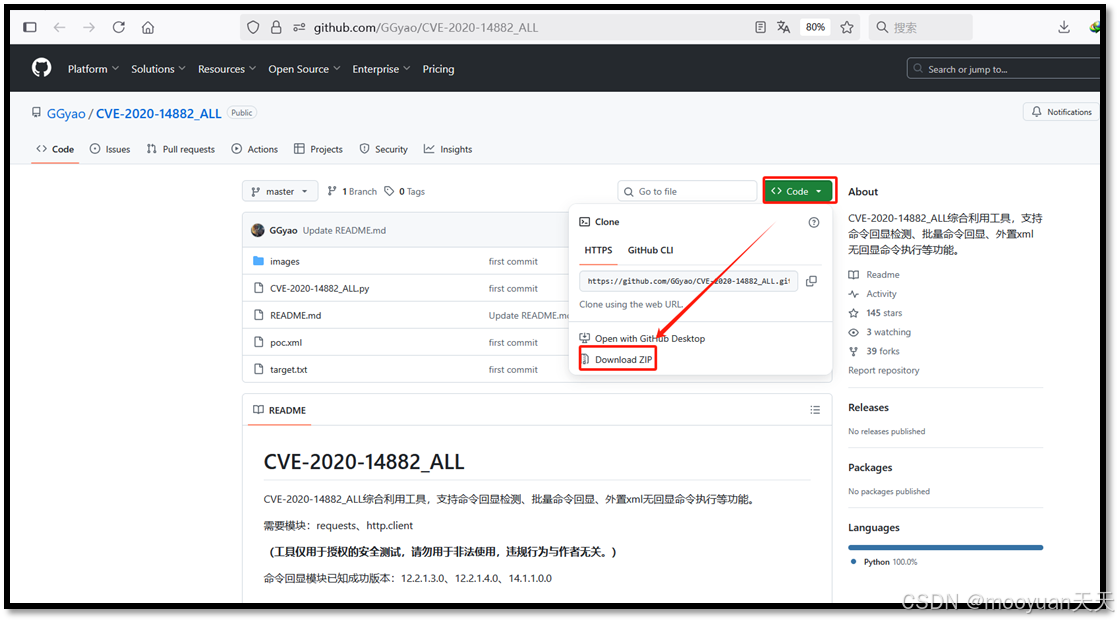Click the 80% zoom level indicator
The height and width of the screenshot is (622, 1119).
815,27
